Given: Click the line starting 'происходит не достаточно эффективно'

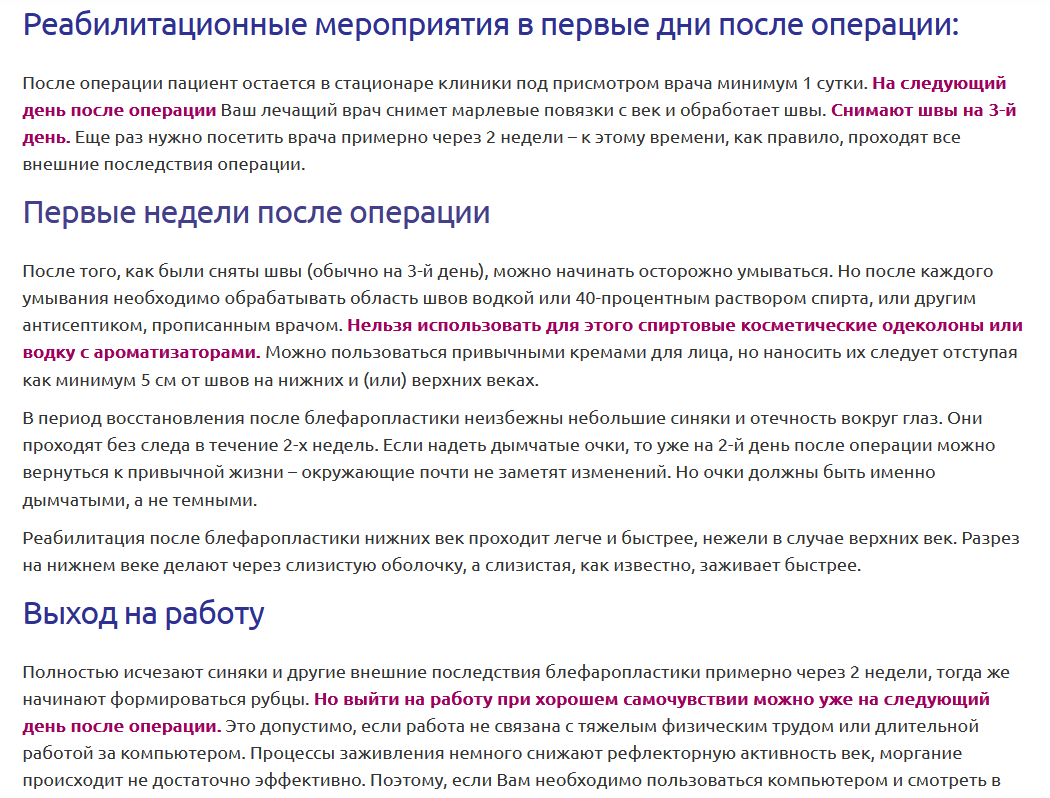Looking at the screenshot, I should click(x=512, y=781).
